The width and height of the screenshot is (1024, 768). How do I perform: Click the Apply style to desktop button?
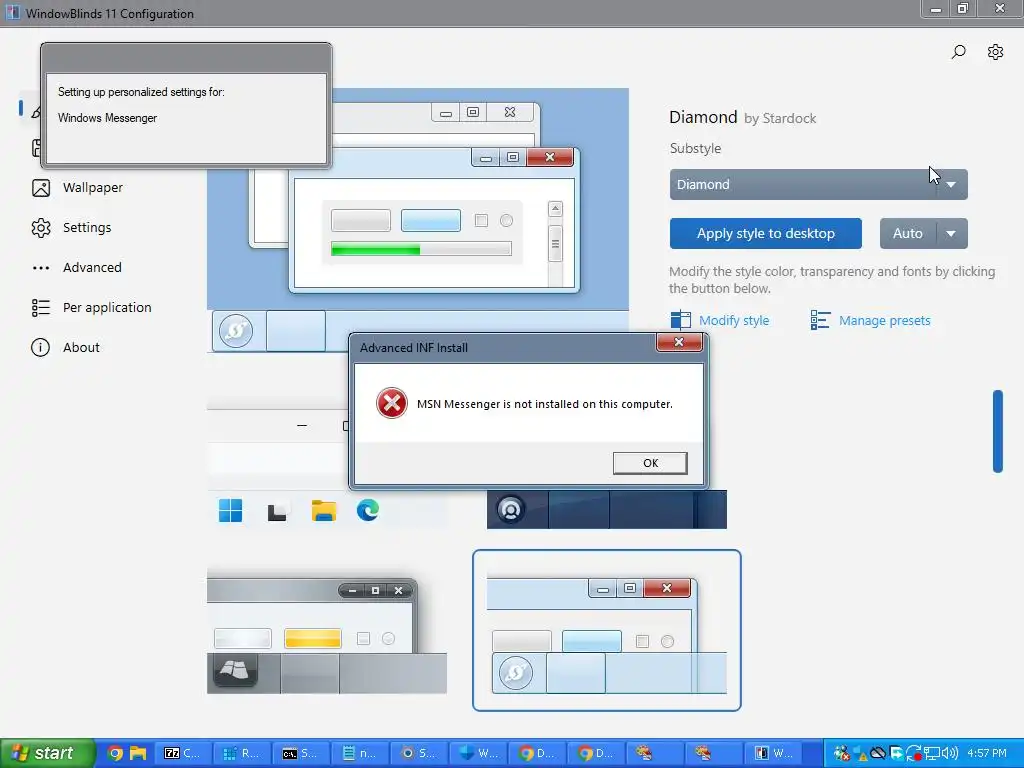[765, 233]
